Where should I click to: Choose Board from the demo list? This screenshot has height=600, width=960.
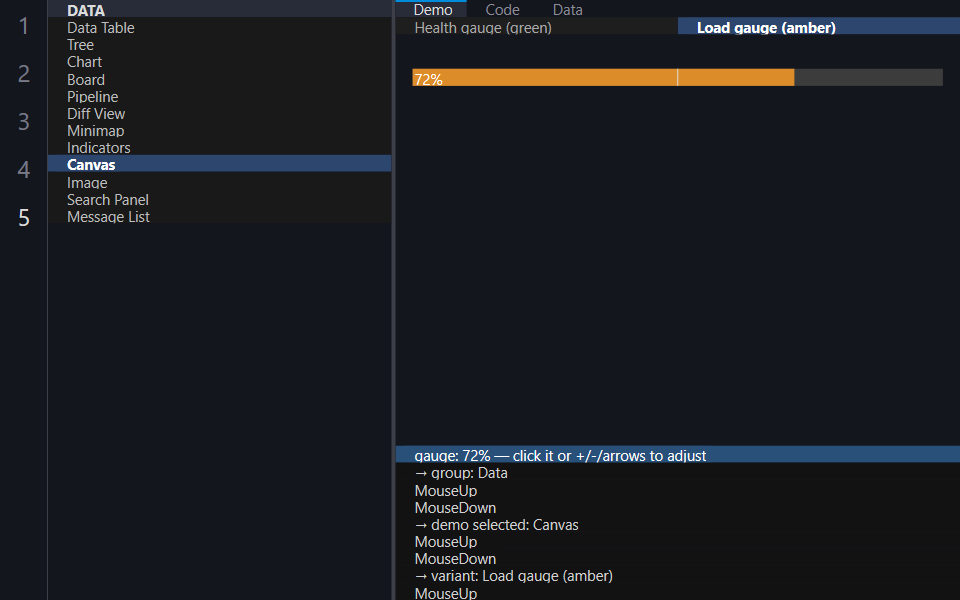tap(219, 80)
